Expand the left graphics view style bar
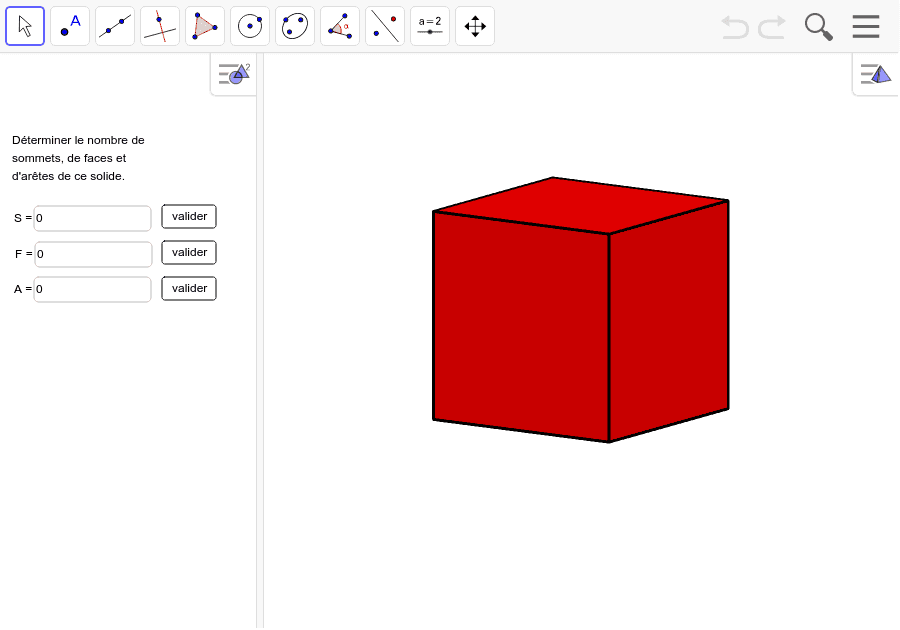The width and height of the screenshot is (900, 630). coord(232,72)
